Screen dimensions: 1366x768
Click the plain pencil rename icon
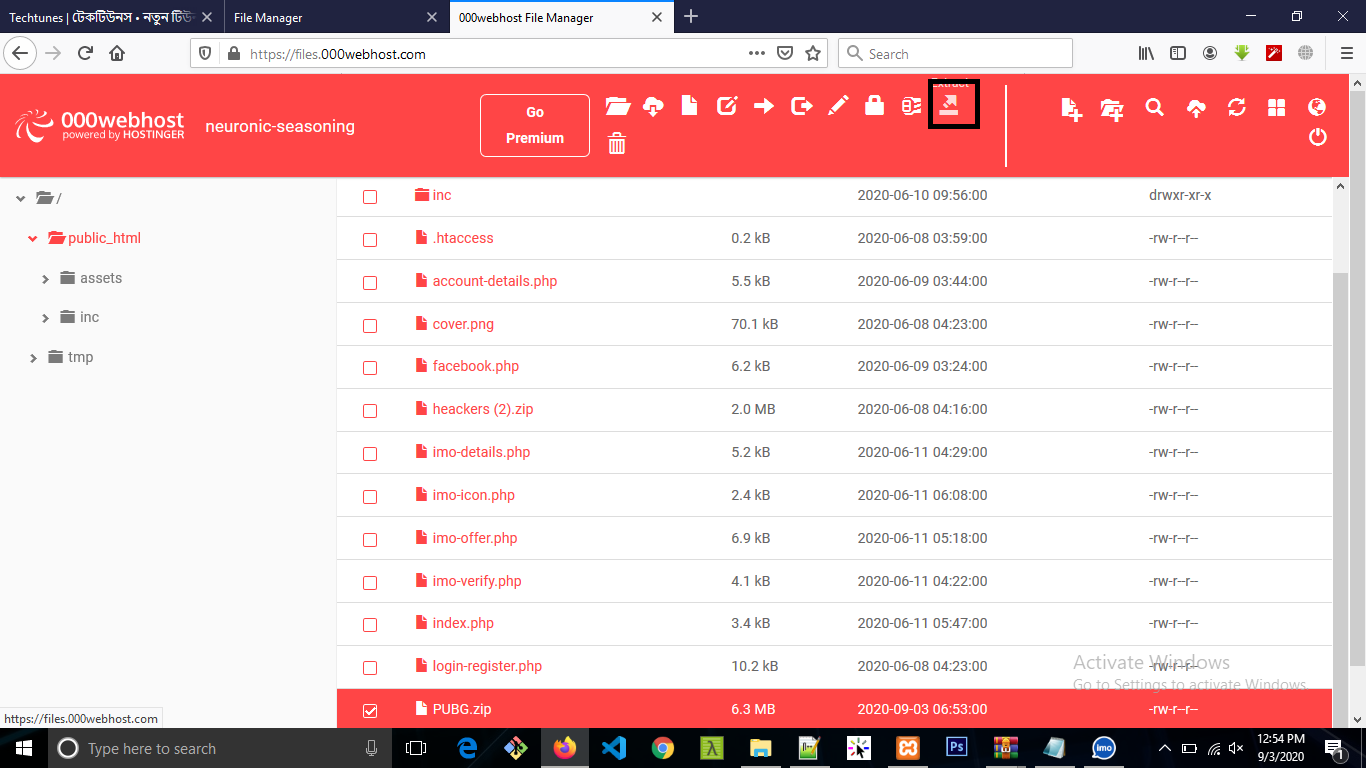[x=838, y=105]
